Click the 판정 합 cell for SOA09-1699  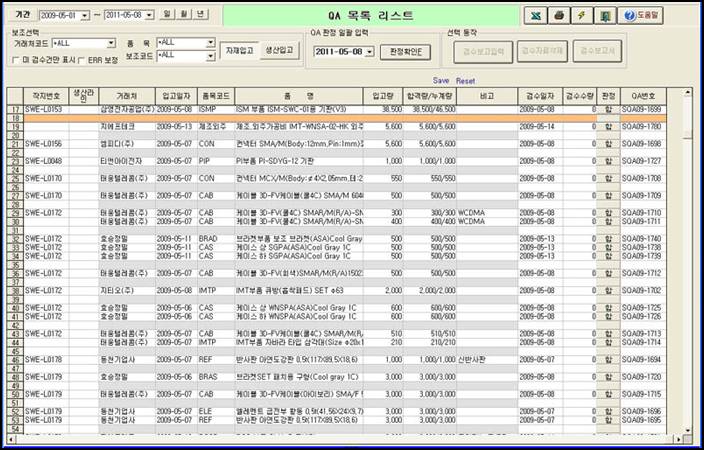608,110
